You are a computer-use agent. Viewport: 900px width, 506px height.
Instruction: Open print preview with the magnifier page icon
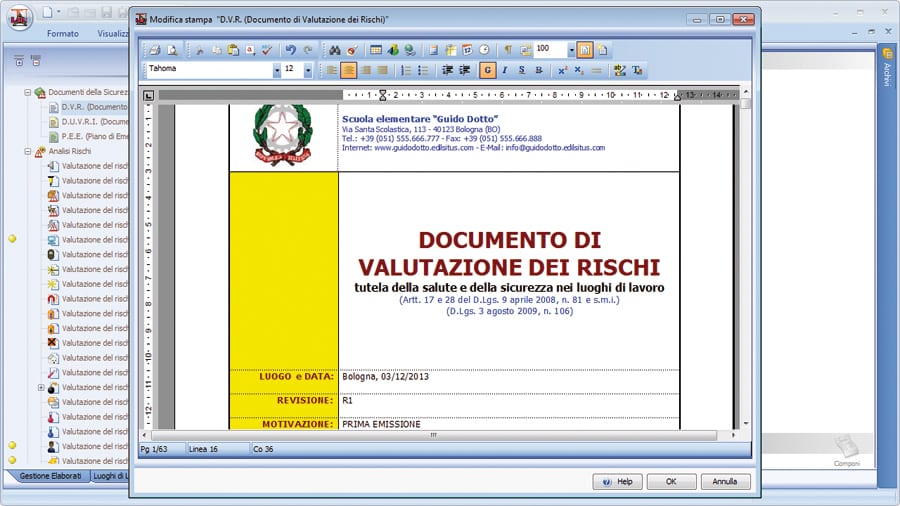172,50
